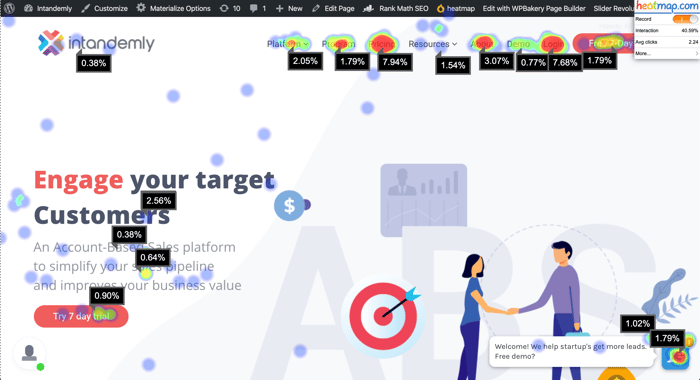Open Materialize Options gear item
The image size is (700, 380).
[x=174, y=8]
